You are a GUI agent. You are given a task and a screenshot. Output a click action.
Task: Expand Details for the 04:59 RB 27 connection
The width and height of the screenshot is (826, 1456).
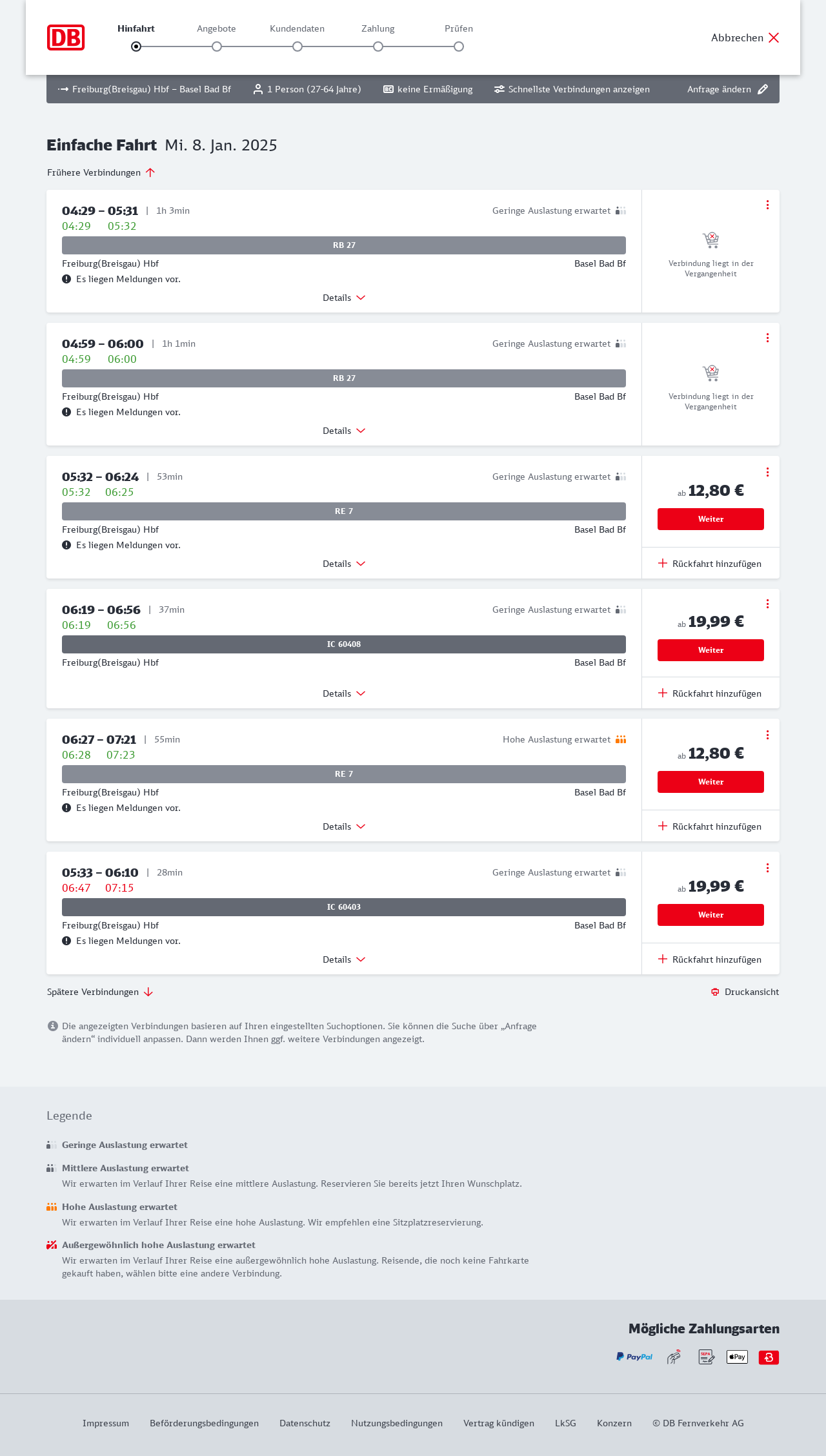(x=344, y=431)
